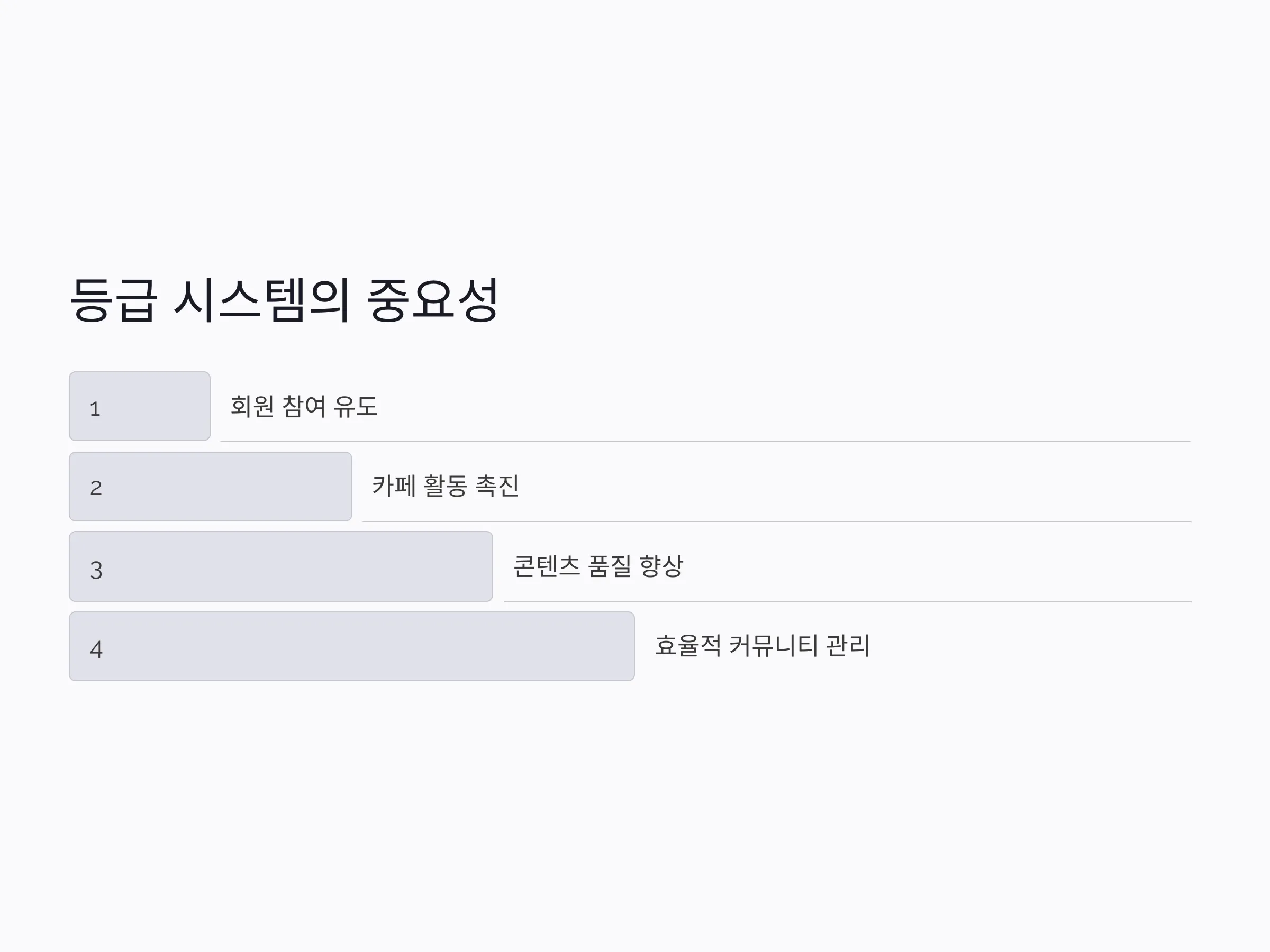Image resolution: width=1270 pixels, height=952 pixels.
Task: Click the word 콘텐츠 in third item
Action: 547,566
